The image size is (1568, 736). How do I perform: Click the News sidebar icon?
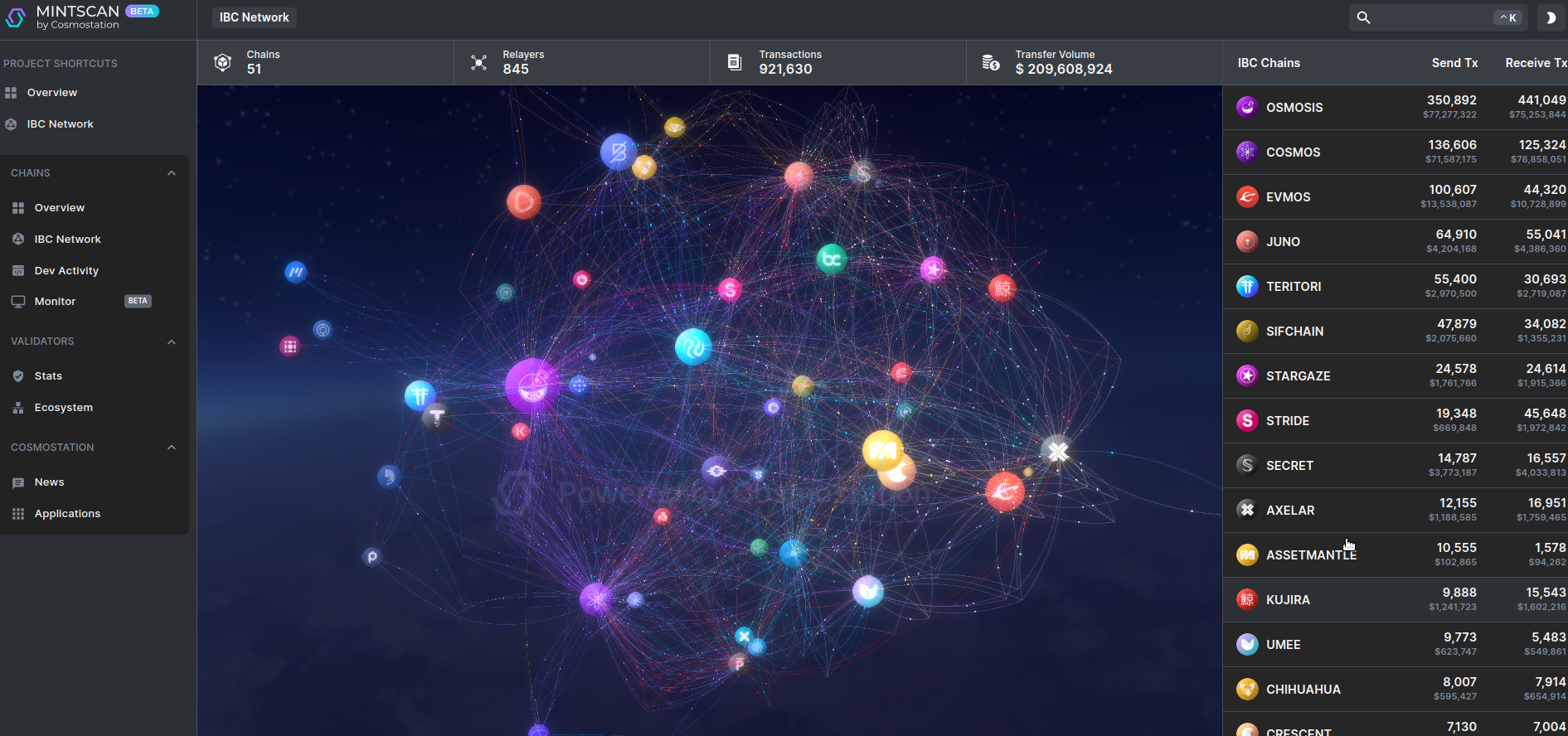point(18,482)
